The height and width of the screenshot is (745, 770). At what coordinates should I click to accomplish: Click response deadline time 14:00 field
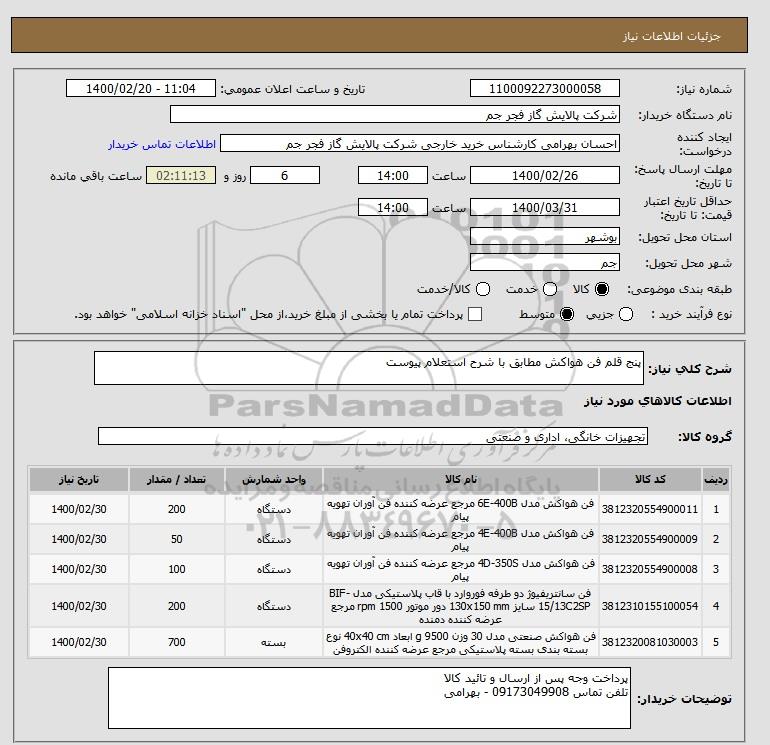[x=393, y=175]
